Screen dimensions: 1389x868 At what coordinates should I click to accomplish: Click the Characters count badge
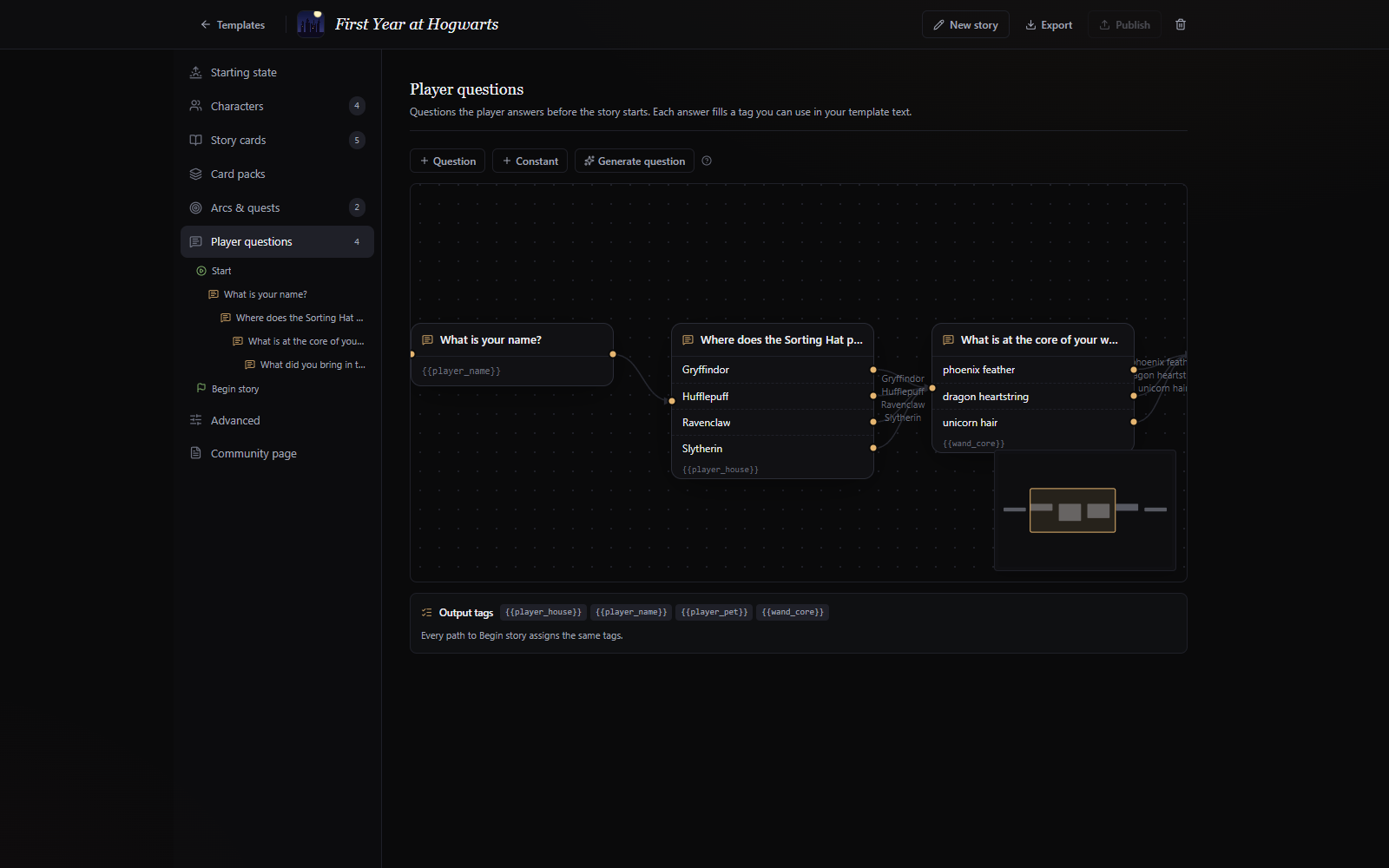(x=357, y=106)
